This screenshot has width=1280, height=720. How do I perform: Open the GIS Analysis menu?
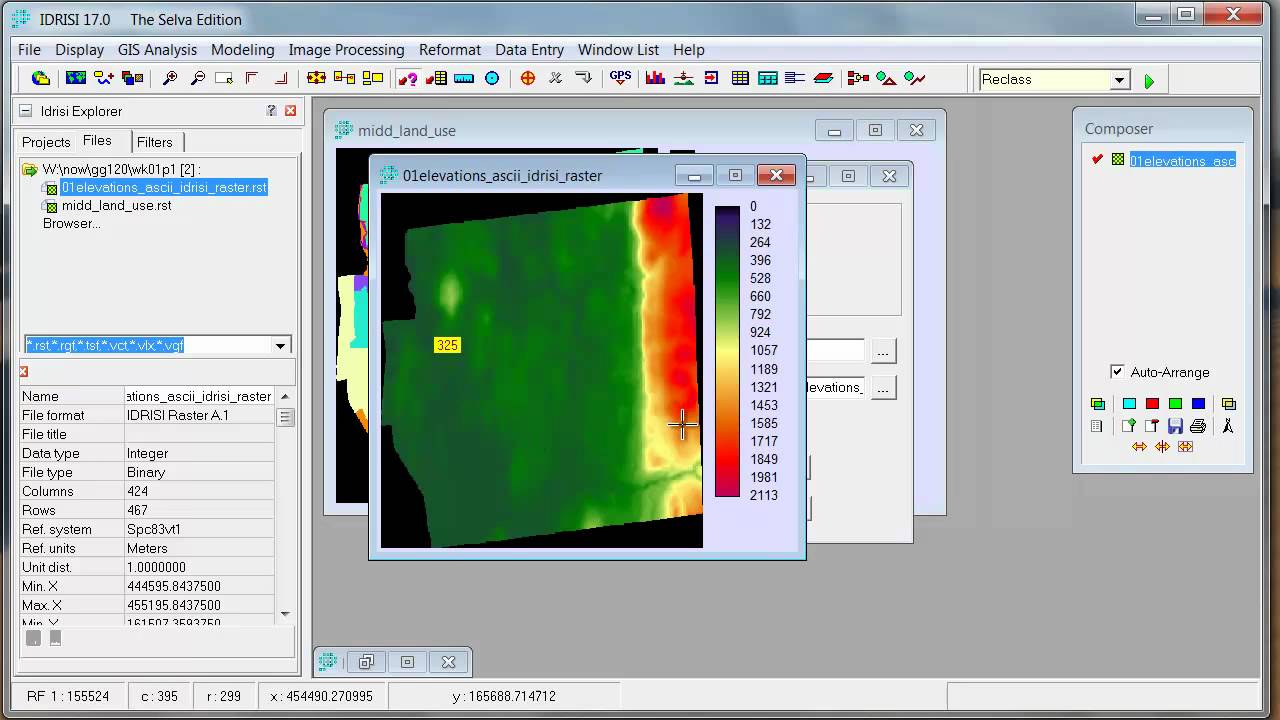tap(157, 49)
